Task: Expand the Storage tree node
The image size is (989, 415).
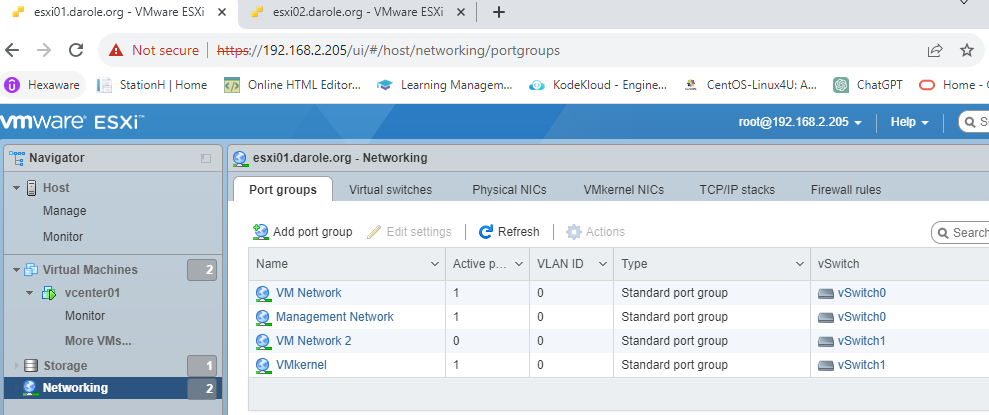Action: tap(16, 366)
